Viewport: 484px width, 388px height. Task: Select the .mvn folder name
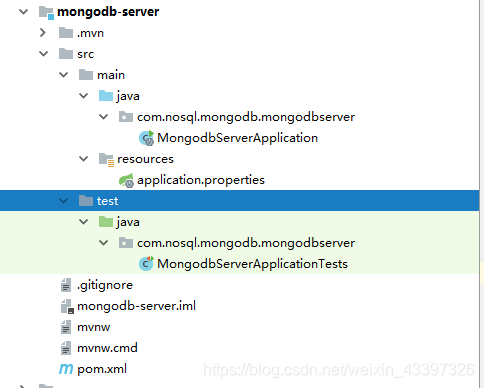pyautogui.click(x=90, y=33)
